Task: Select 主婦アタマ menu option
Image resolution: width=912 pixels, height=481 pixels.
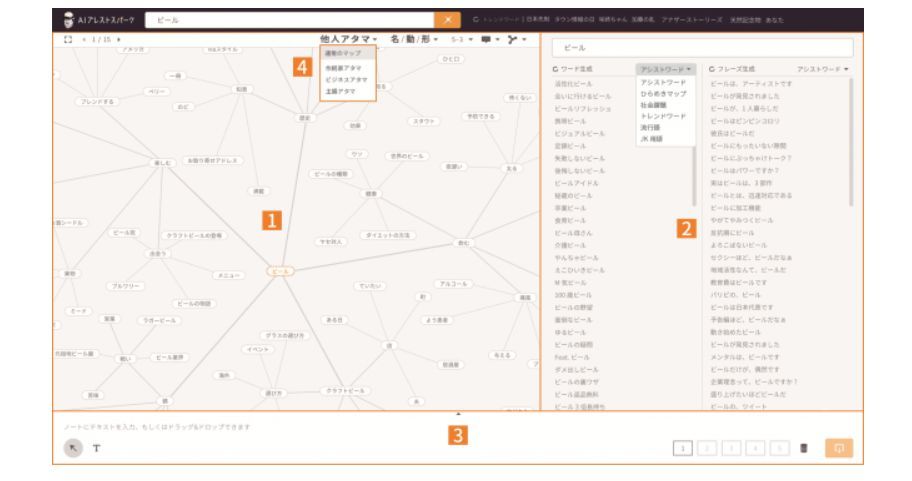Action: 340,91
